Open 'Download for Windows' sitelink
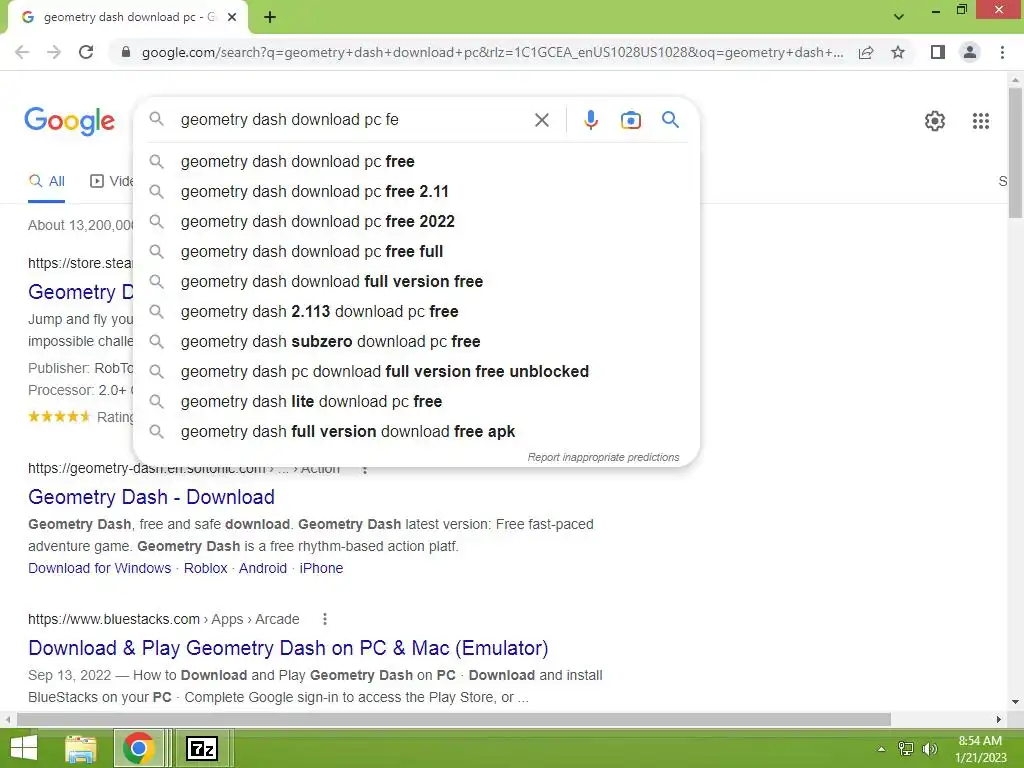 [x=99, y=568]
